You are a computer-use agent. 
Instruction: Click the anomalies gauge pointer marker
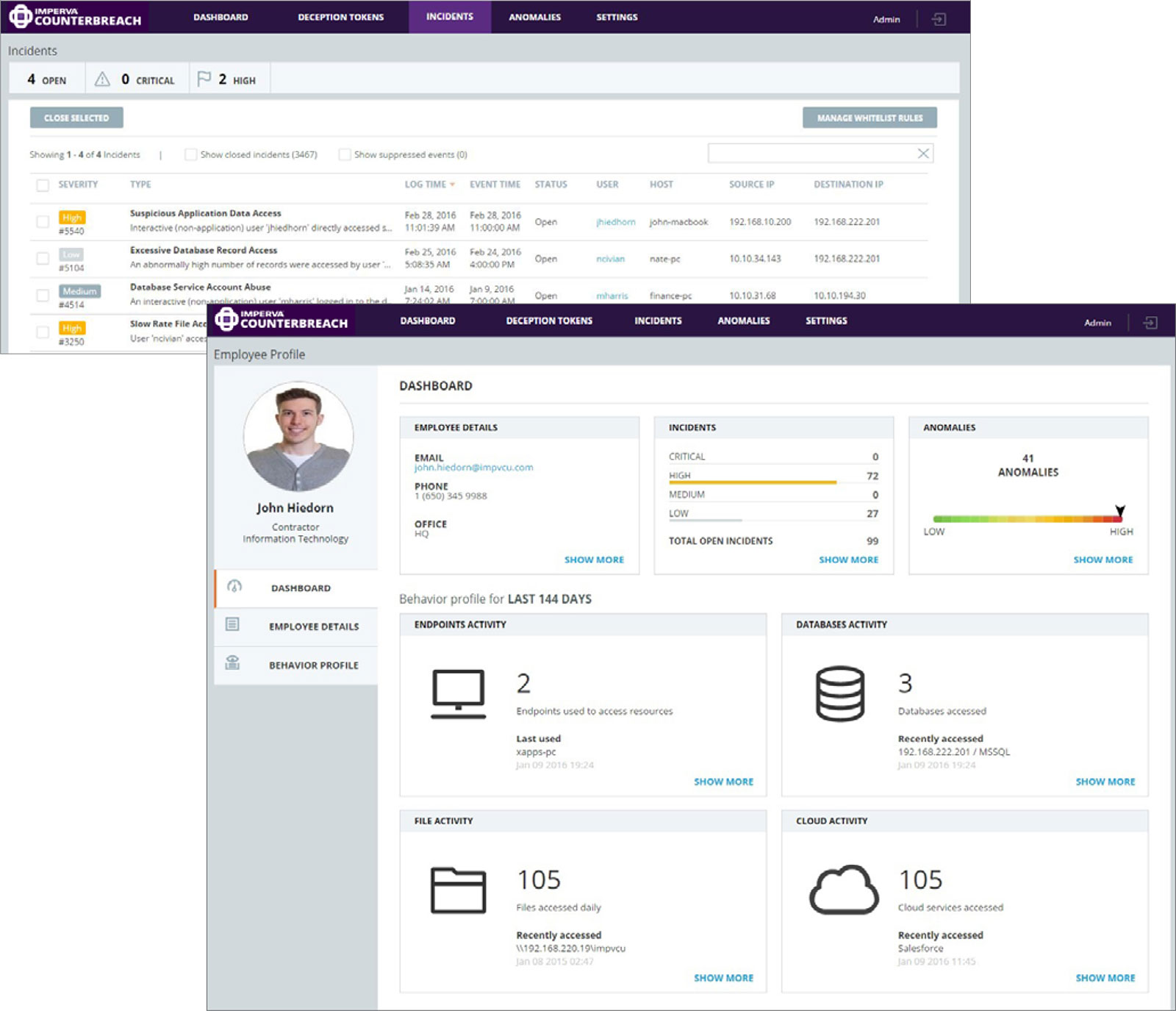[x=1120, y=510]
